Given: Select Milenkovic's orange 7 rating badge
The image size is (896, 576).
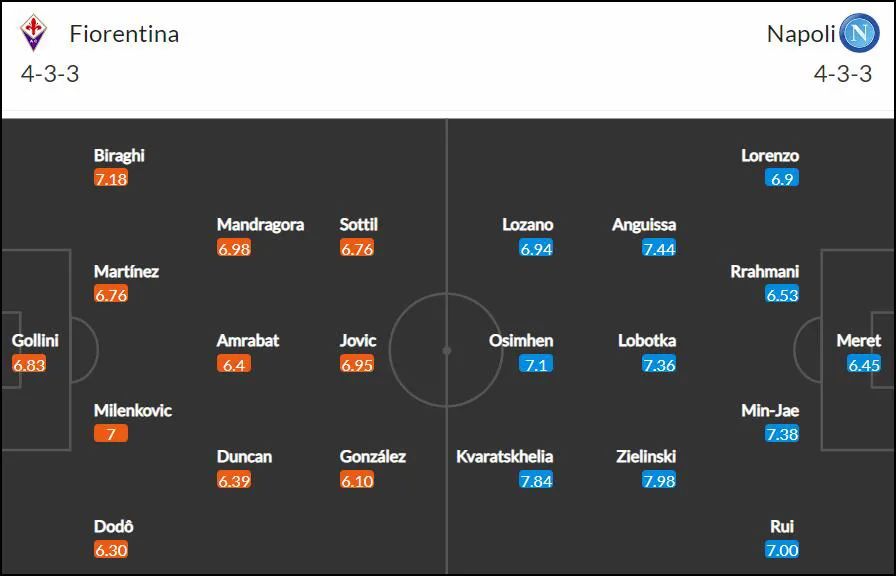Looking at the screenshot, I should pos(111,434).
